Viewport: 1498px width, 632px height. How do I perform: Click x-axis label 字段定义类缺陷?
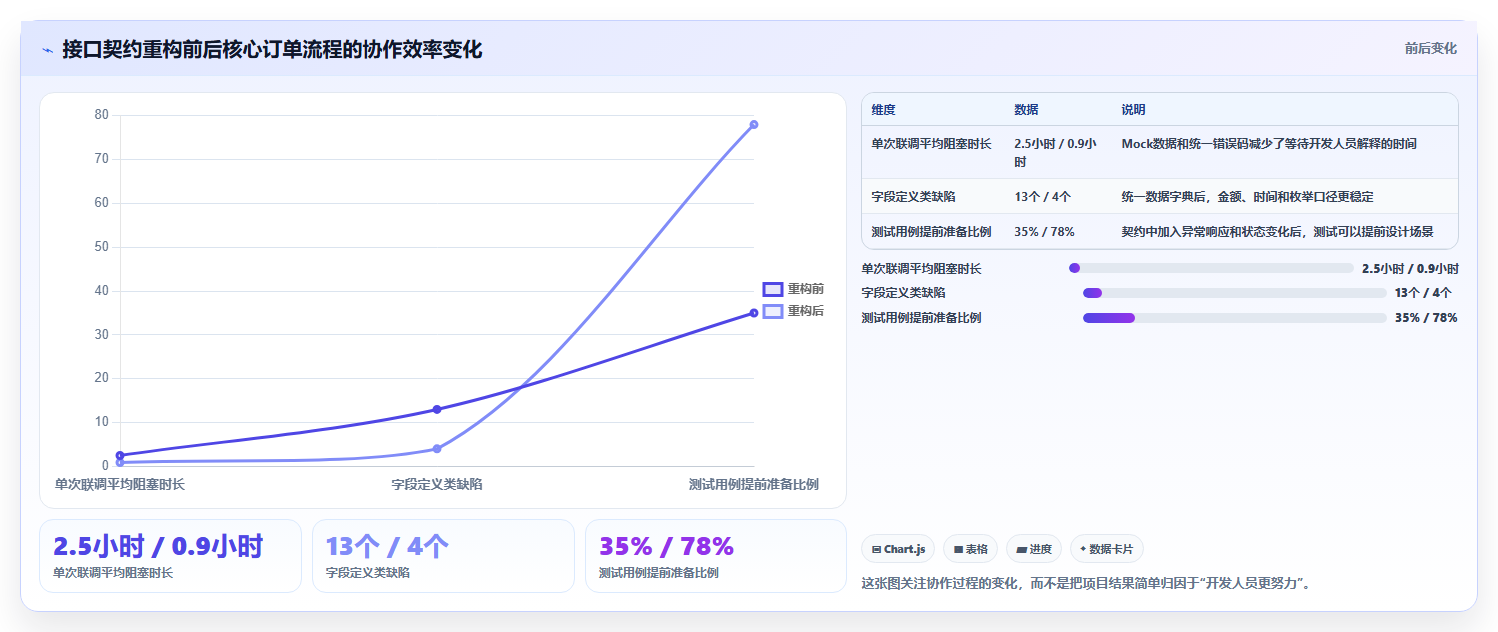coord(437,484)
